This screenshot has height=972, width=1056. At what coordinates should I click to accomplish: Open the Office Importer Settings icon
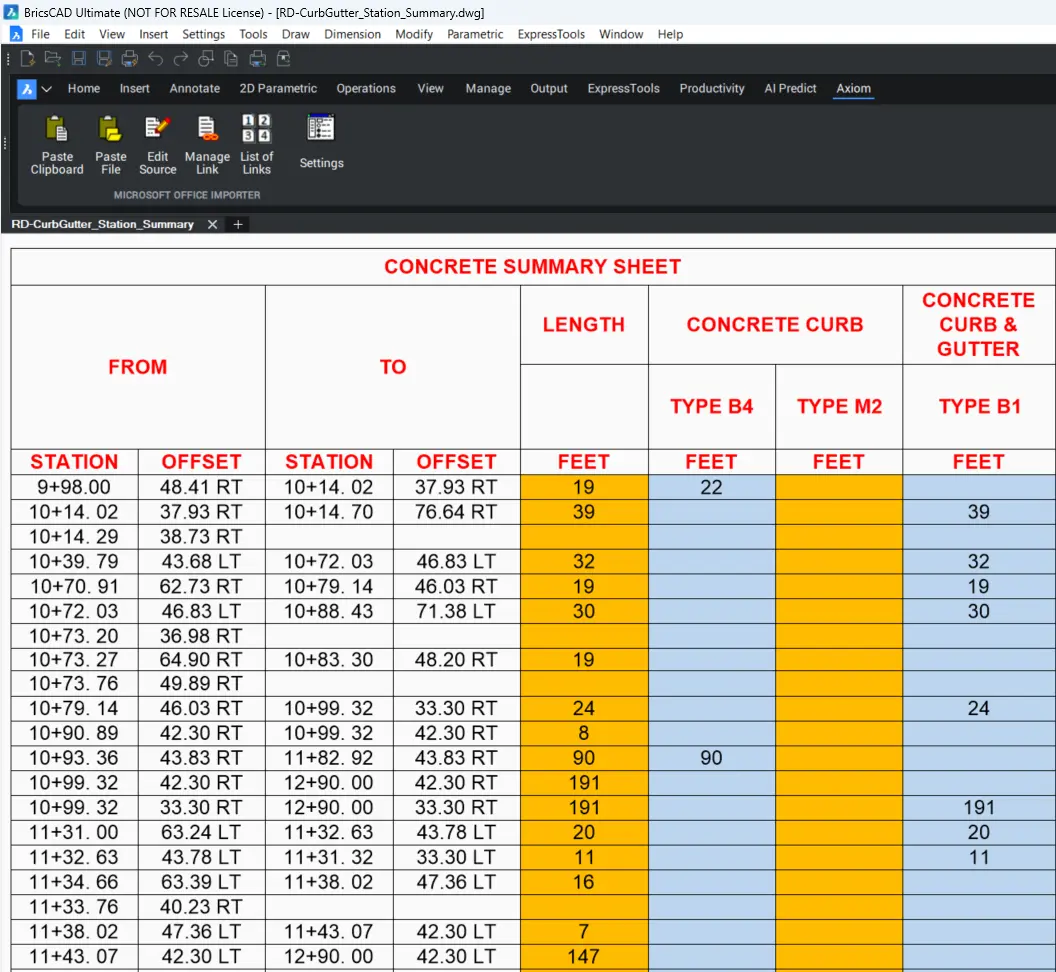click(x=321, y=130)
